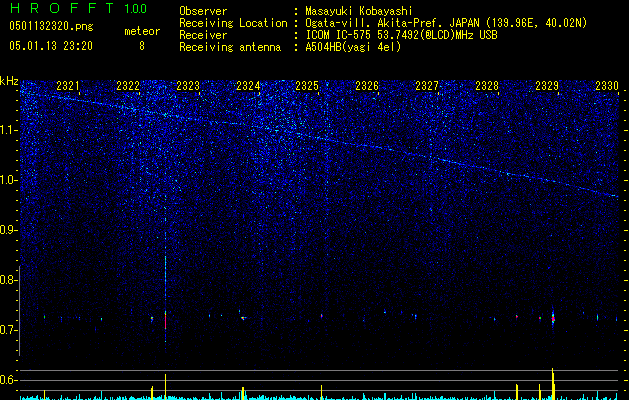Click the A504HB(yagi 4el) antenna text

(x=353, y=47)
